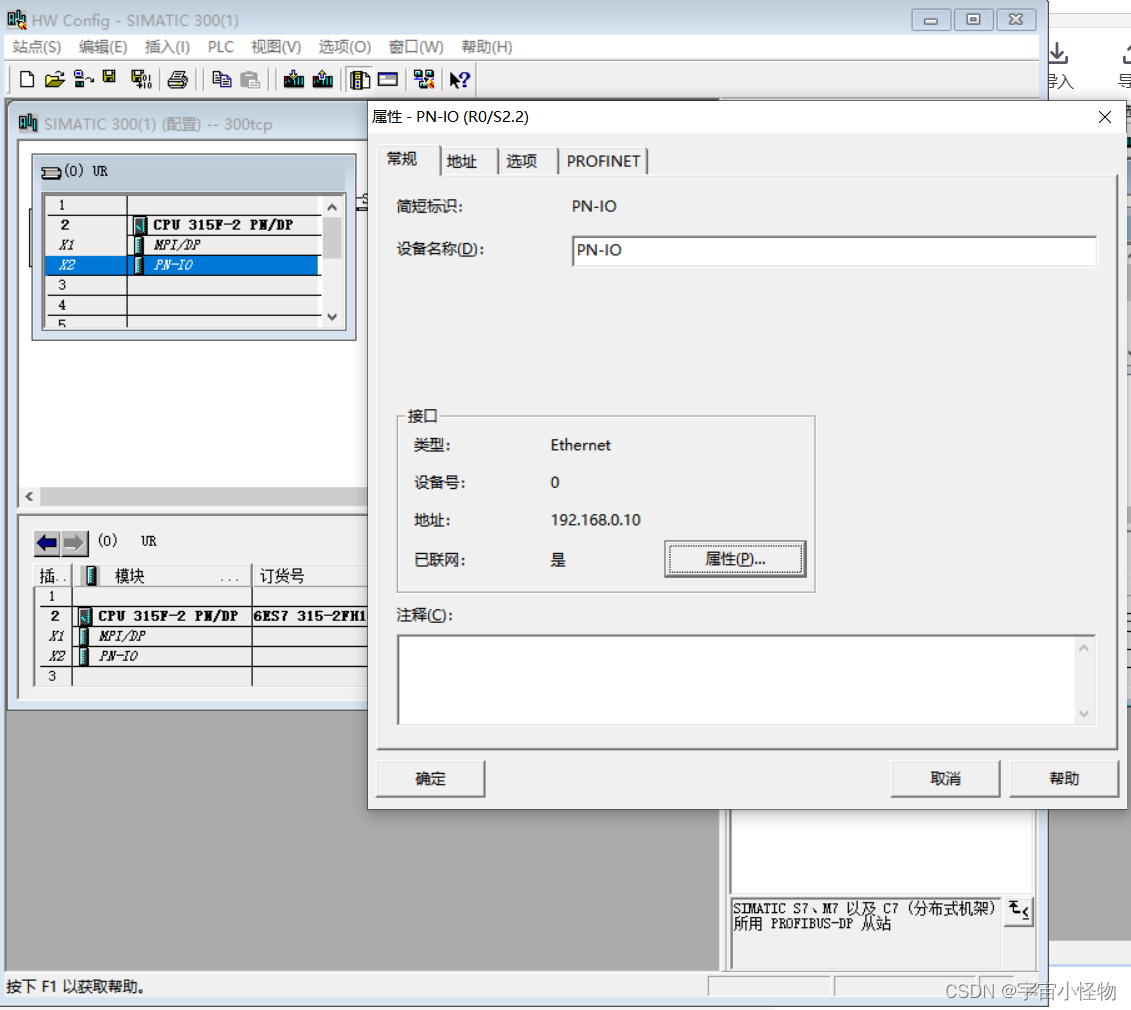Click the New station toolbar icon
Screen dimensions: 1131x1010
point(27,79)
